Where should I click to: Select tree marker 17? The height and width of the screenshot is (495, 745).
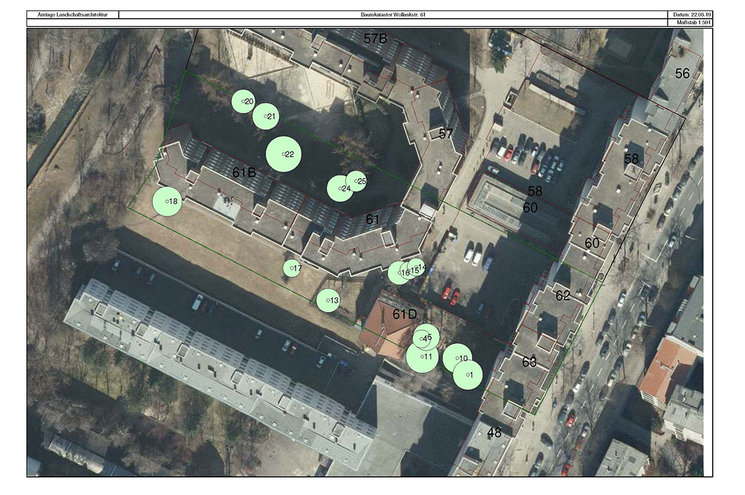point(292,268)
